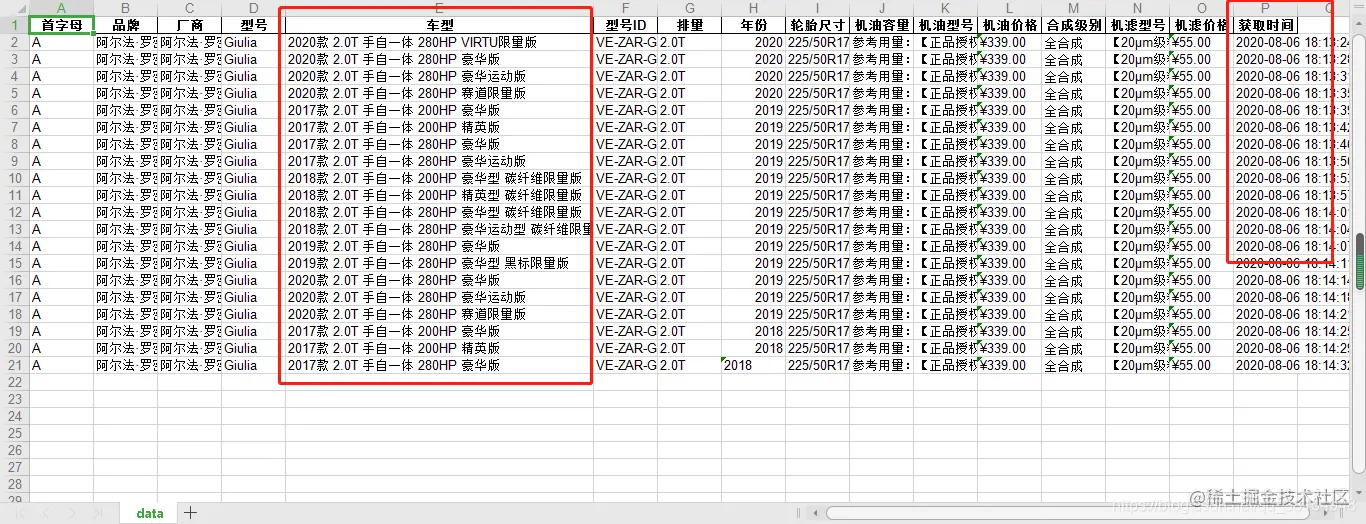Image resolution: width=1366 pixels, height=524 pixels.
Task: Select cell 2019款 280HP 豪华型 黑标限量版
Action: pos(439,263)
